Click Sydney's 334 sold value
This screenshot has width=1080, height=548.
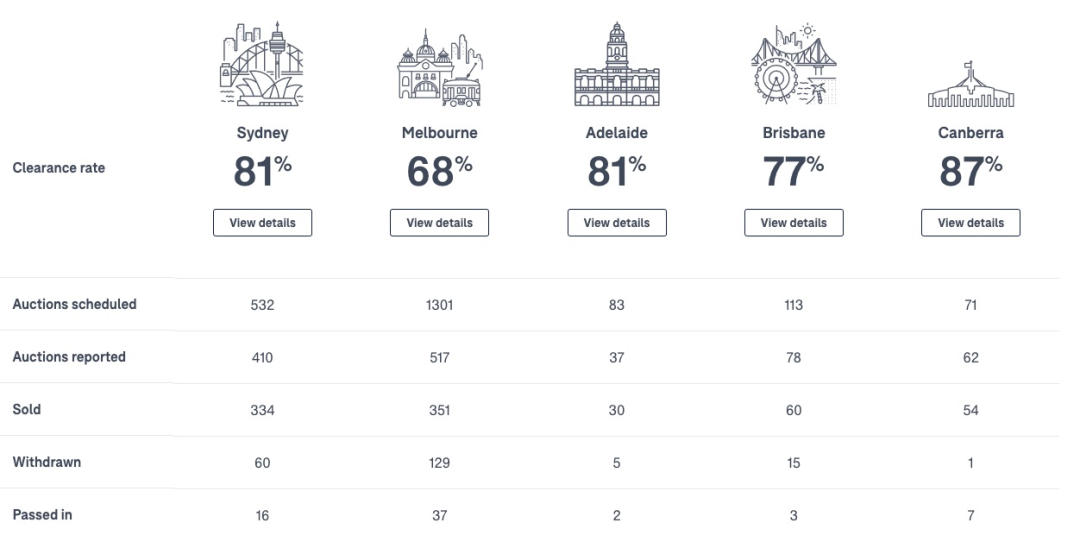tap(262, 410)
